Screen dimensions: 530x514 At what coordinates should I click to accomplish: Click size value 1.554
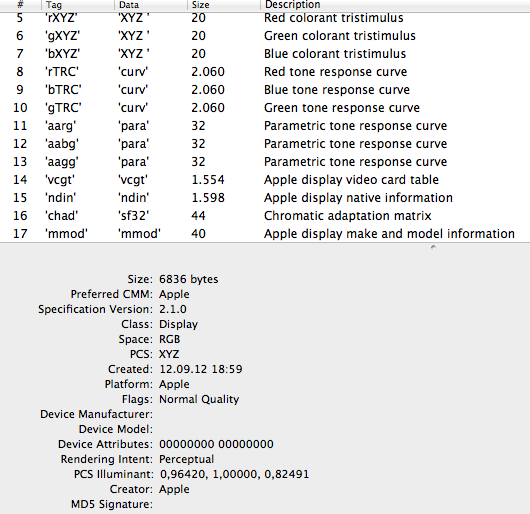[208, 180]
